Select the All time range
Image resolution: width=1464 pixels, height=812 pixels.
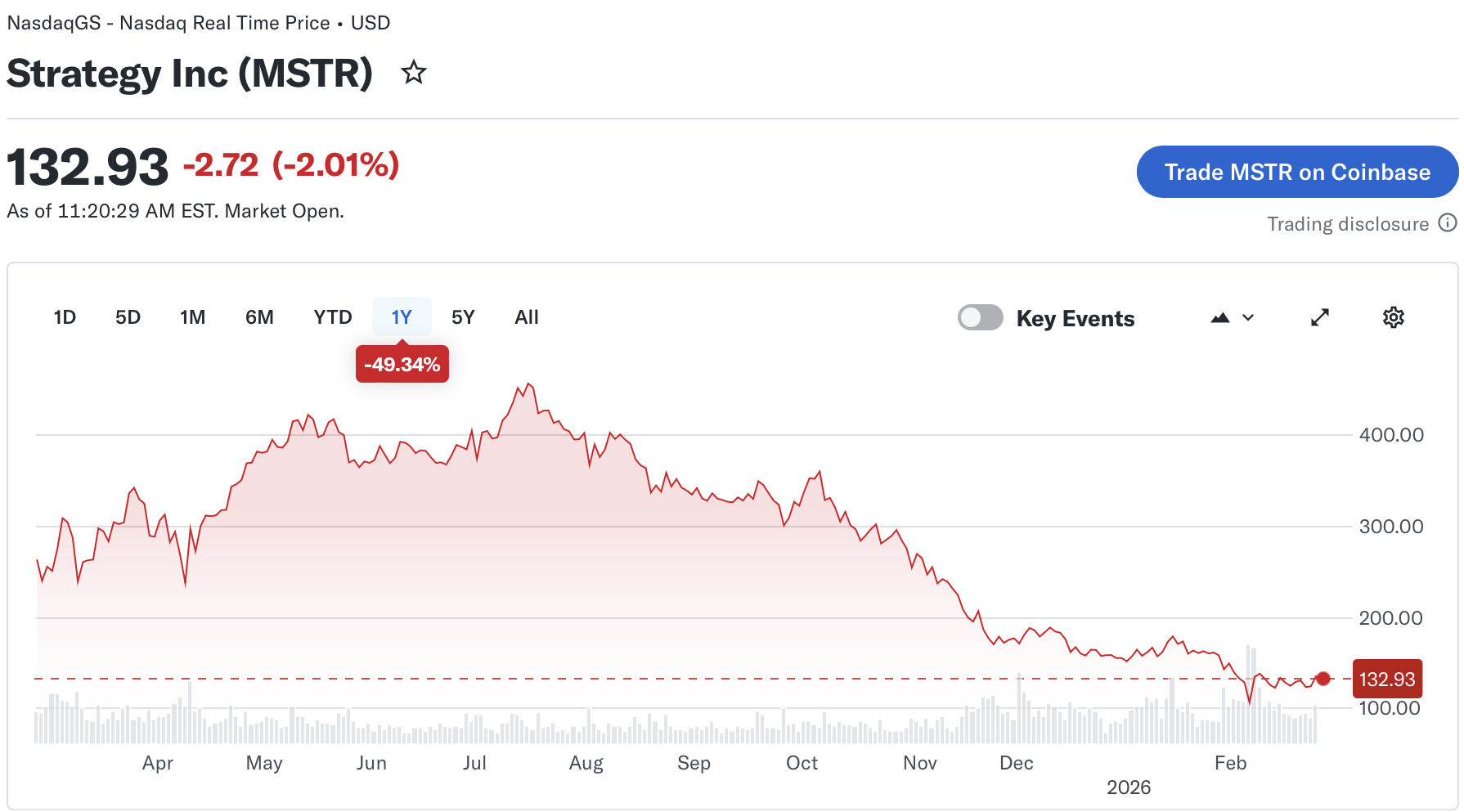coord(526,317)
